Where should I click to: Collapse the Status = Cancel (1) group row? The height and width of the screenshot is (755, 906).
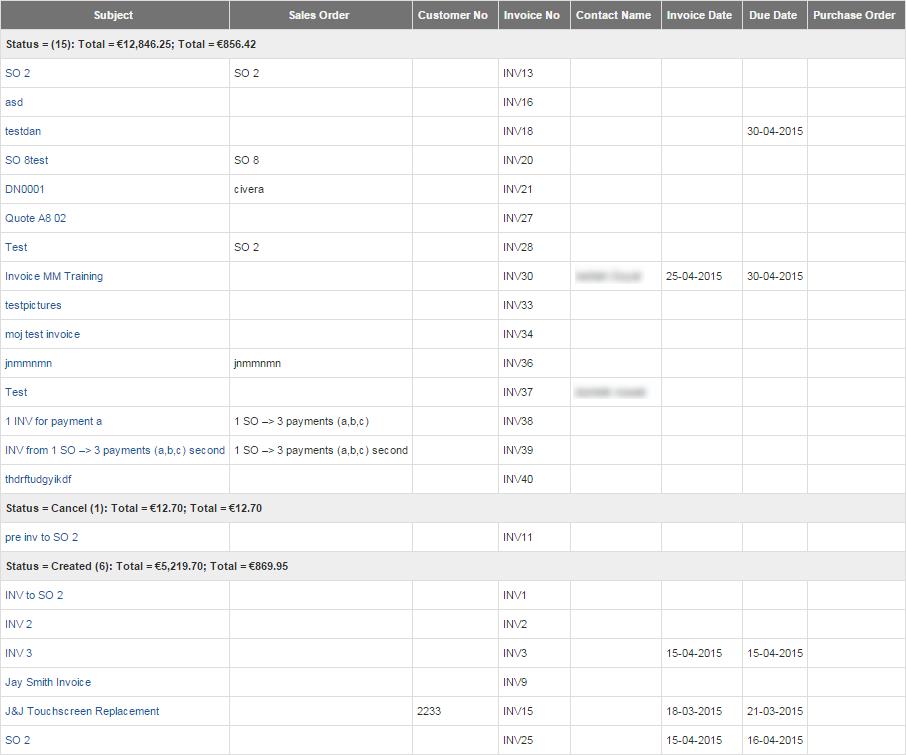click(x=133, y=508)
